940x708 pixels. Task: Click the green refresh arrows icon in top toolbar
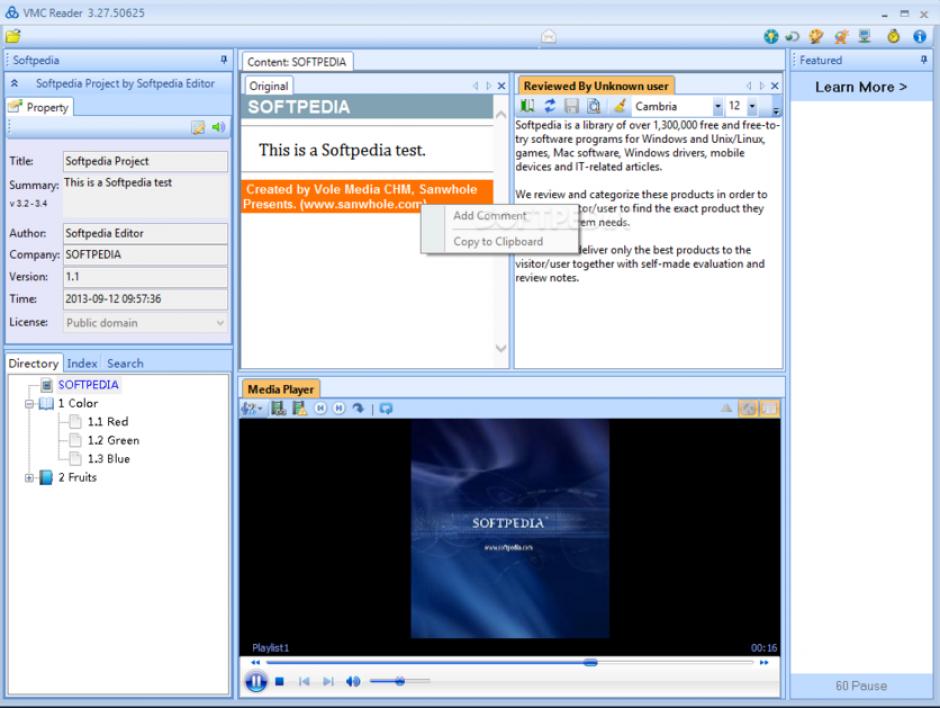[x=793, y=37]
